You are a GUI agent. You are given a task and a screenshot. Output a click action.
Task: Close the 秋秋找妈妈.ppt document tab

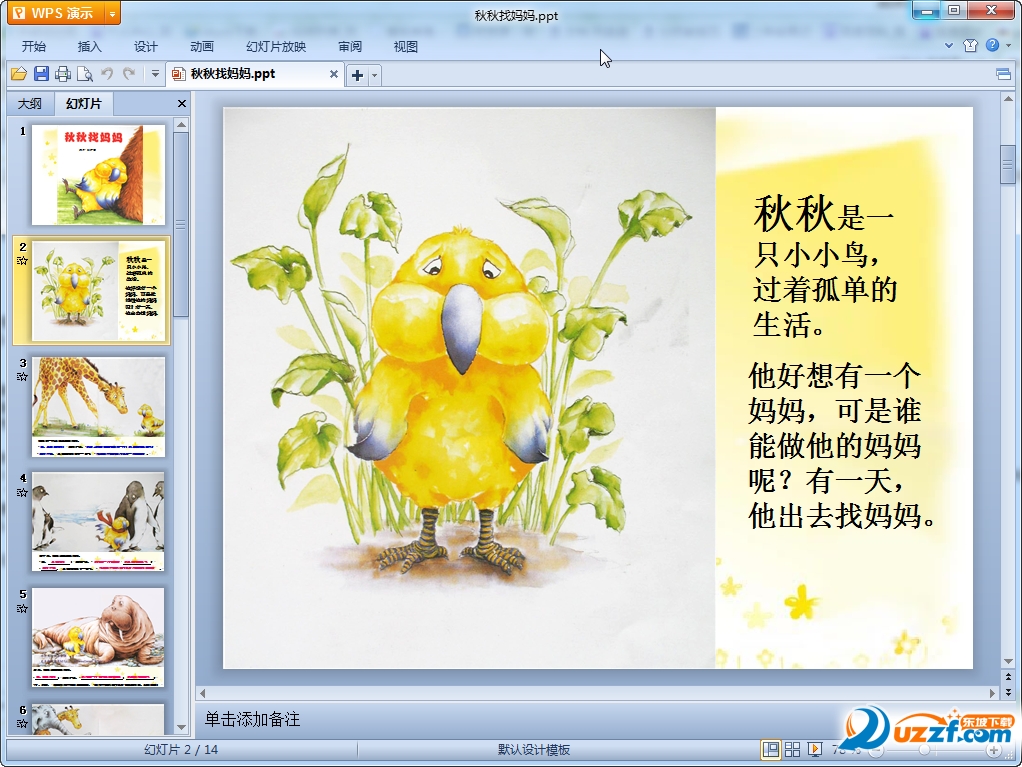point(334,74)
